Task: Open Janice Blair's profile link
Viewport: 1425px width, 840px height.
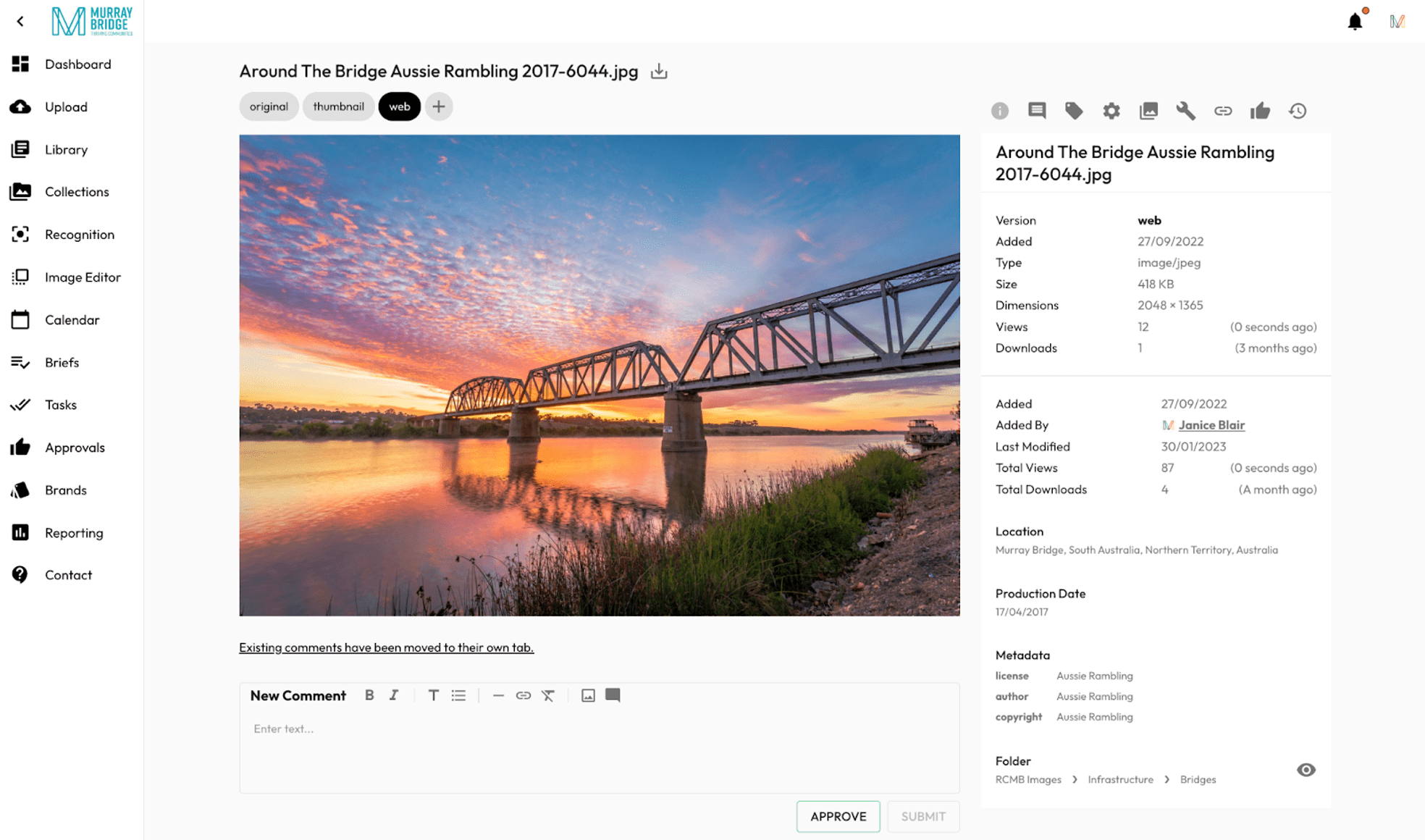Action: (x=1211, y=425)
